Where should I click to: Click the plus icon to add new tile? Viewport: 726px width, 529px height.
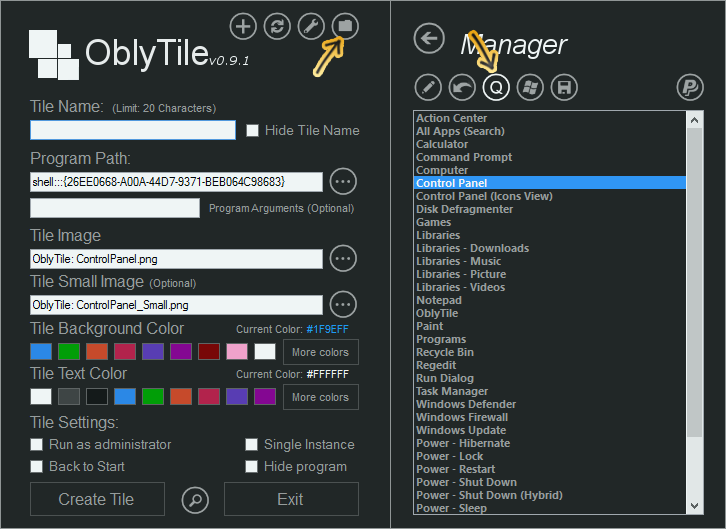[243, 26]
